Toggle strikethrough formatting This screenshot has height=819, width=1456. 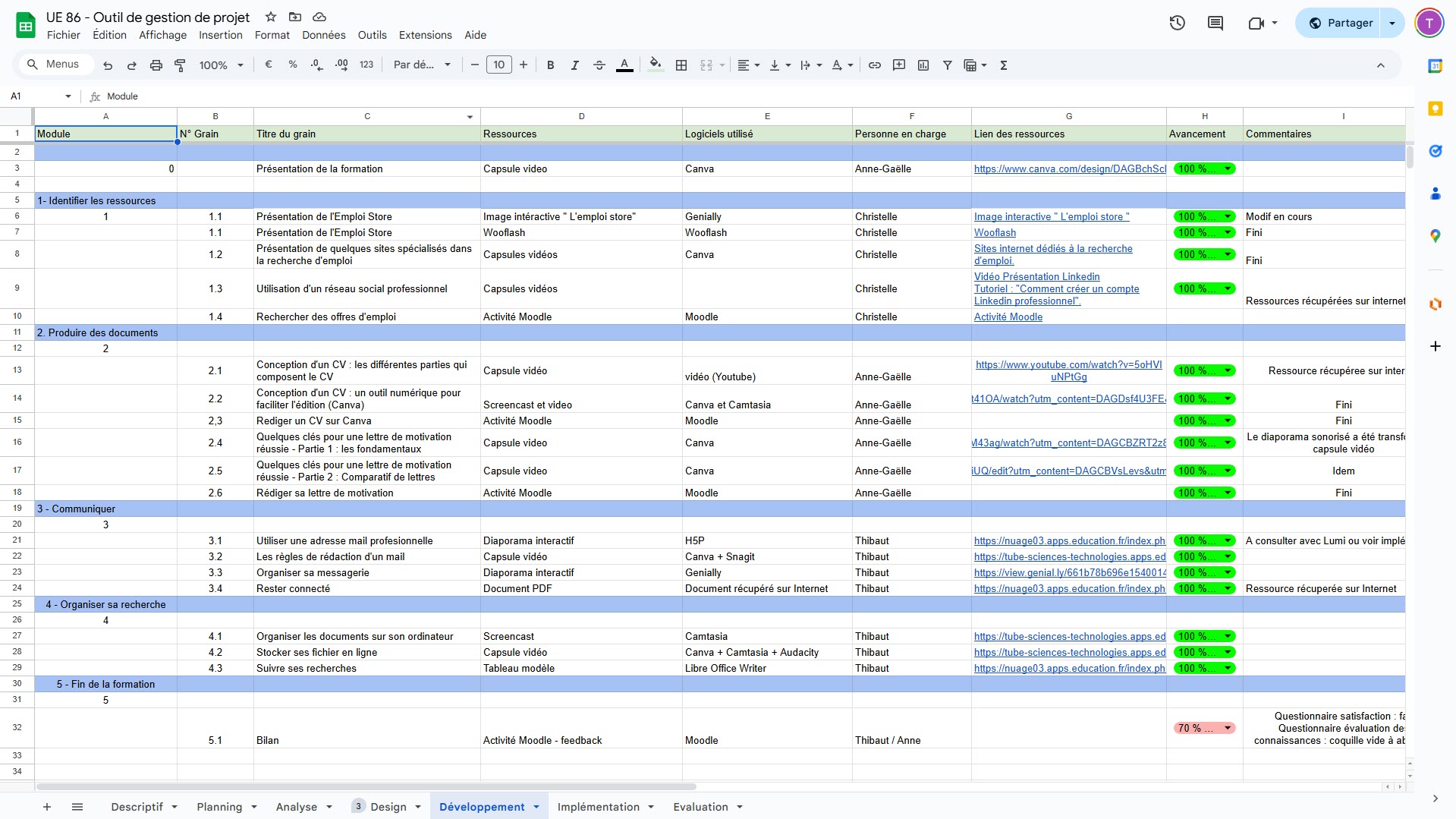point(599,65)
